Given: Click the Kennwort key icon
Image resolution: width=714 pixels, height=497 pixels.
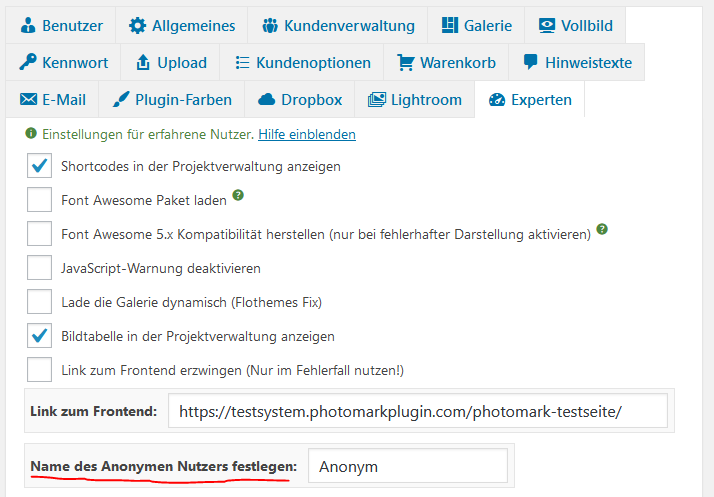Looking at the screenshot, I should pos(28,62).
